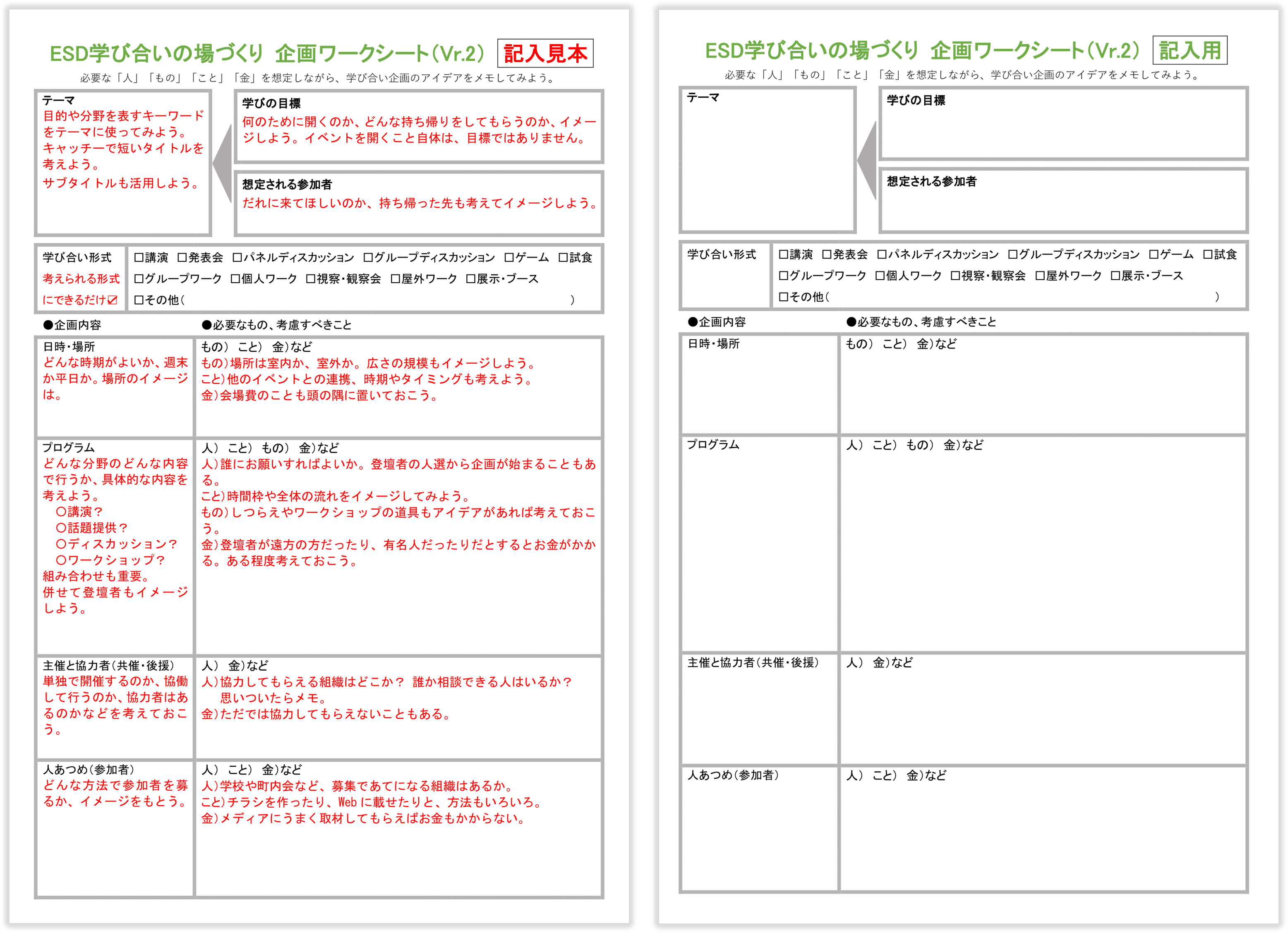Check ゲーム box on the left sample sheet
Viewport: 1288px width, 933px height.
(509, 257)
